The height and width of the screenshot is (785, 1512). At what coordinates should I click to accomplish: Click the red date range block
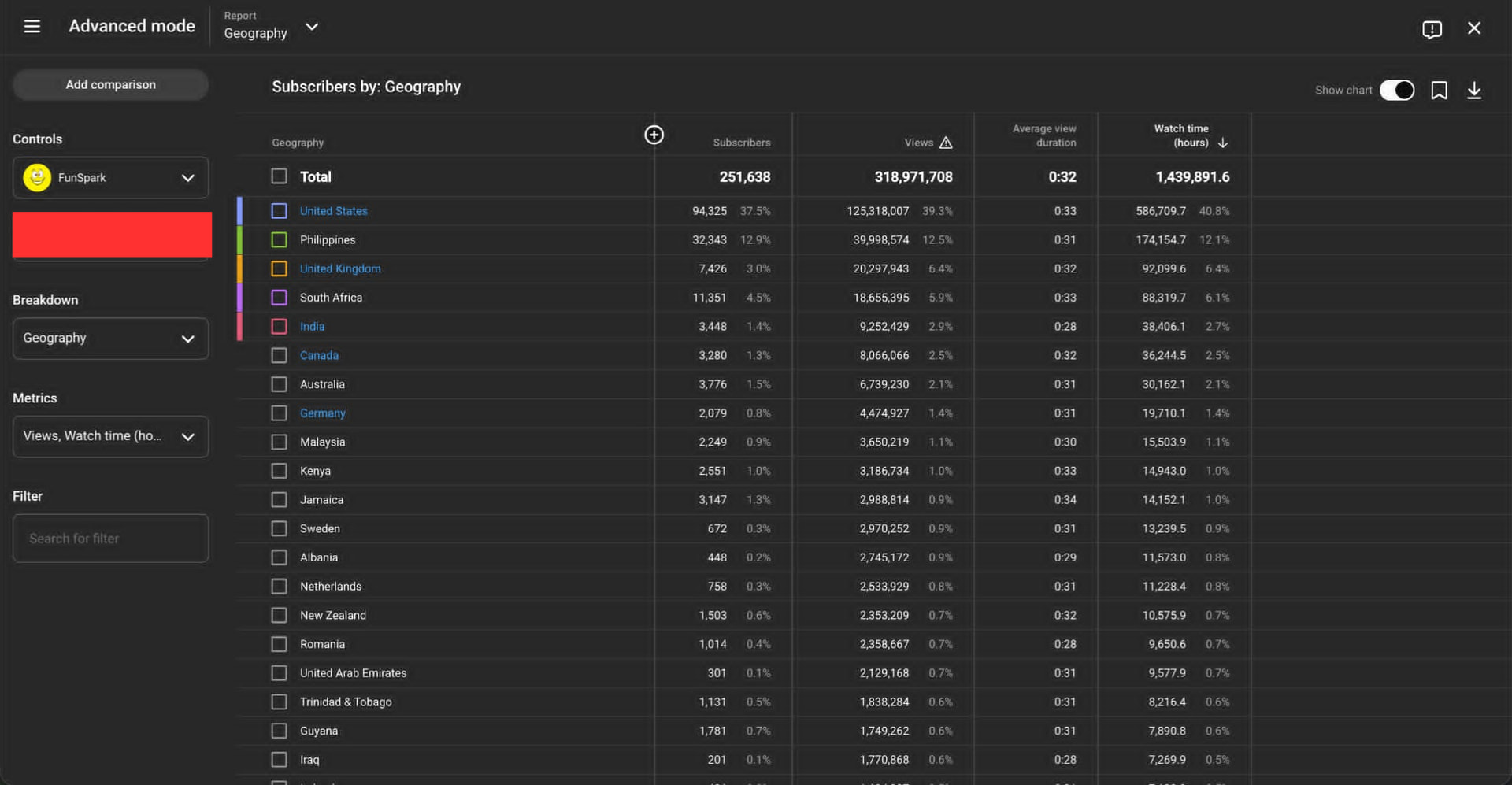point(112,235)
